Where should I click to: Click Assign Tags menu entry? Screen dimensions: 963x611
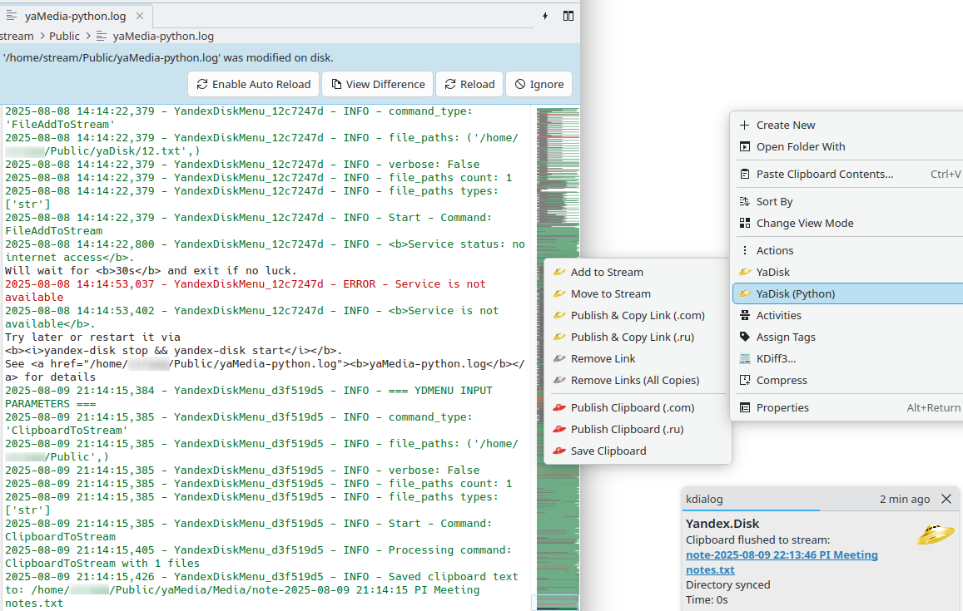(848, 337)
